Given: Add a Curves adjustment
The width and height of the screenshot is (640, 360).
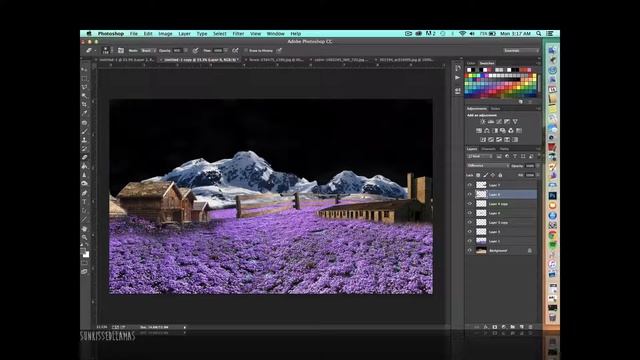Looking at the screenshot, I should [x=499, y=122].
